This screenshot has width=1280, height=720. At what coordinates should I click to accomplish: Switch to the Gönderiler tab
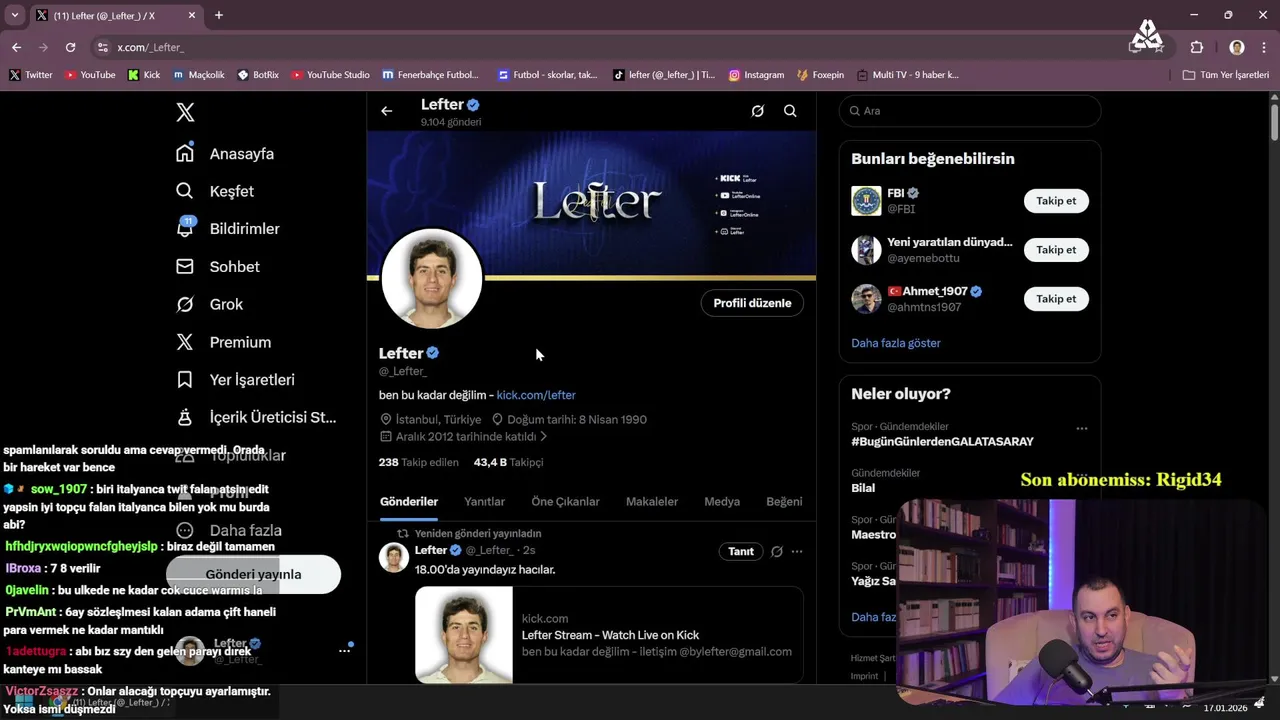click(x=409, y=501)
